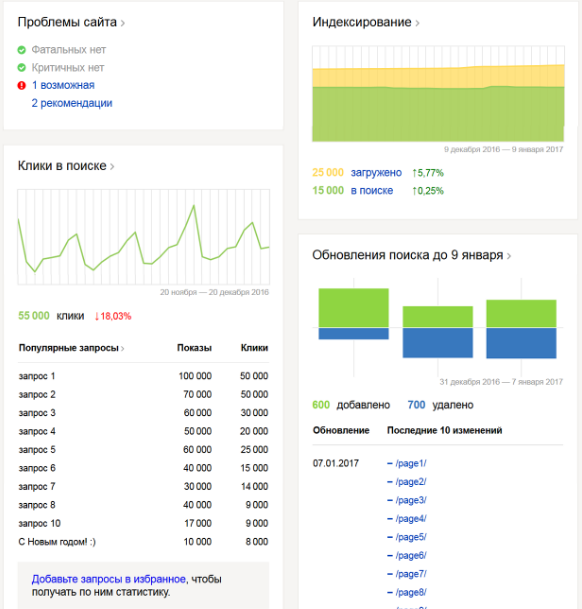Open the /page5/ changed page link
Viewport: 582px width, 609px height.
411,537
